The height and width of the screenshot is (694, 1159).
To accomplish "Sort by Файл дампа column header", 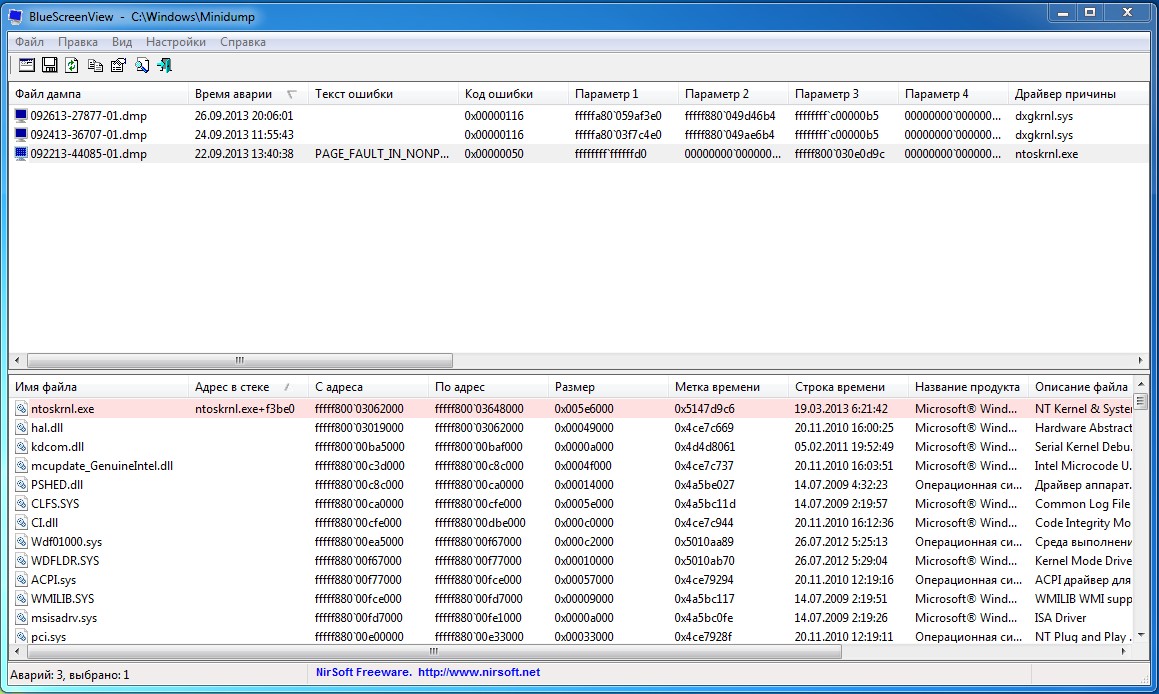I will [x=99, y=94].
